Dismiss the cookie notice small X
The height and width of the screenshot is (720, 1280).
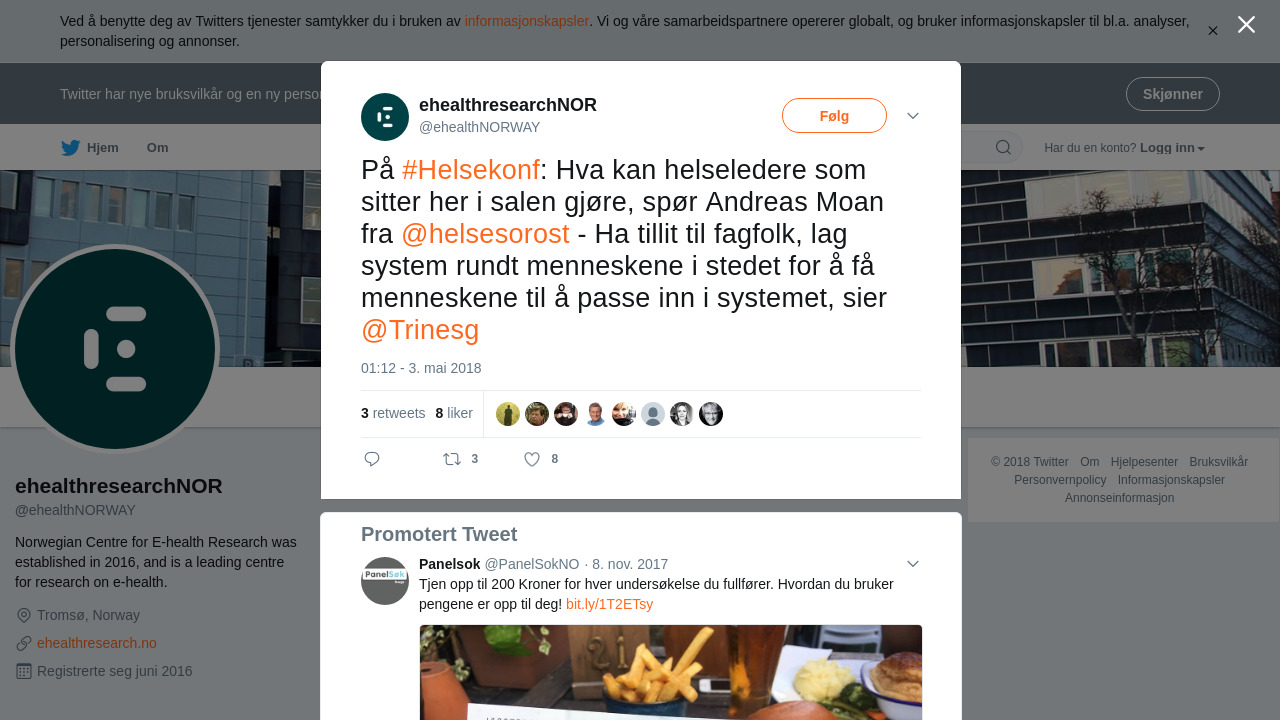point(1213,31)
